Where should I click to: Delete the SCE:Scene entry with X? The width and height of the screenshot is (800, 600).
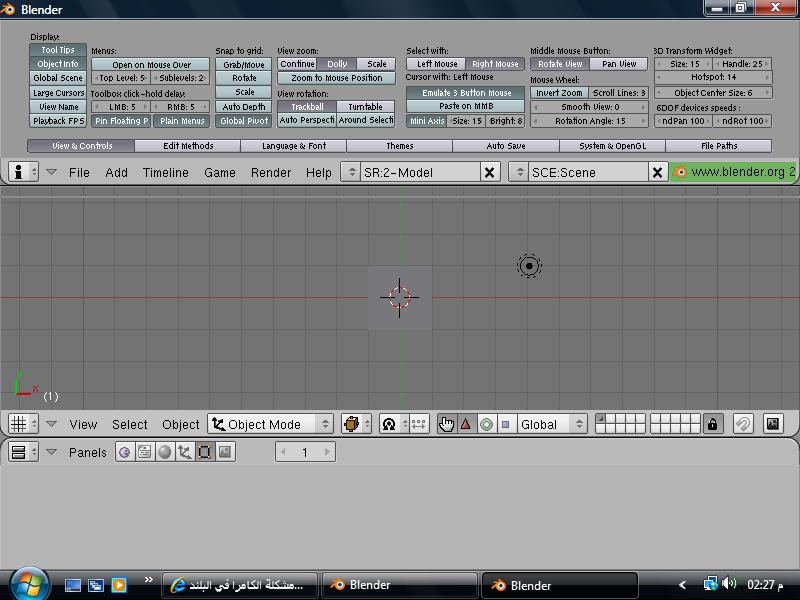click(x=657, y=172)
